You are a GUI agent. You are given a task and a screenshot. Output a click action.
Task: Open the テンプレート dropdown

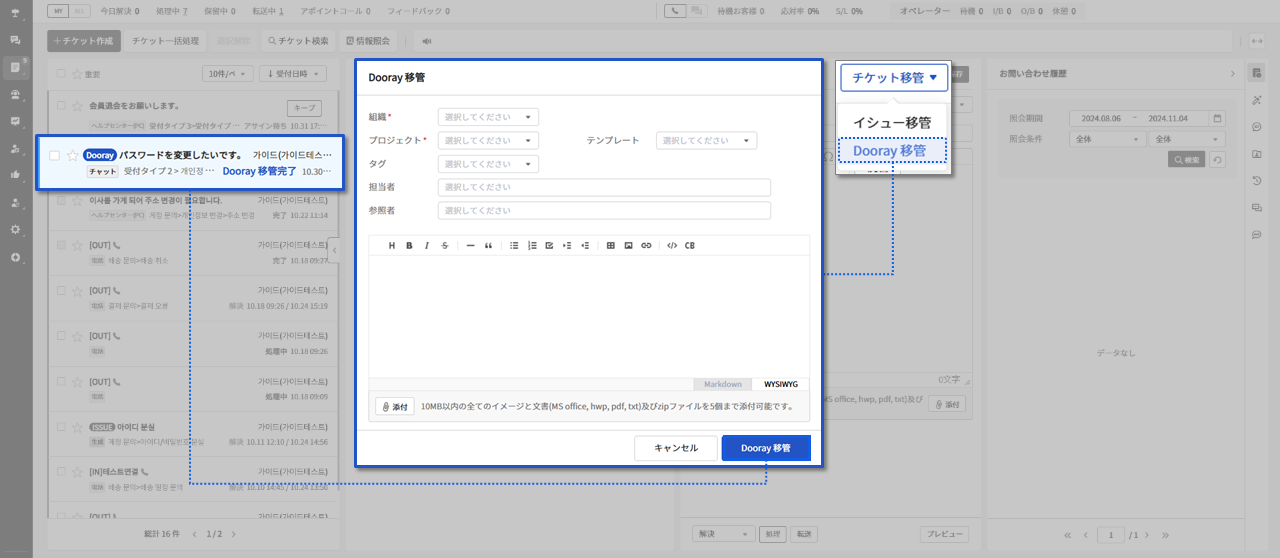point(706,141)
